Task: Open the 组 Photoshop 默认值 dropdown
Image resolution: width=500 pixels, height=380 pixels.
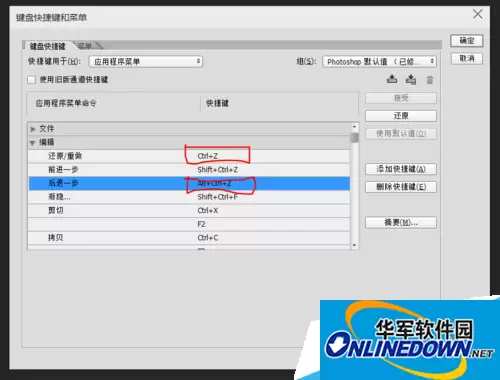Action: [379, 61]
